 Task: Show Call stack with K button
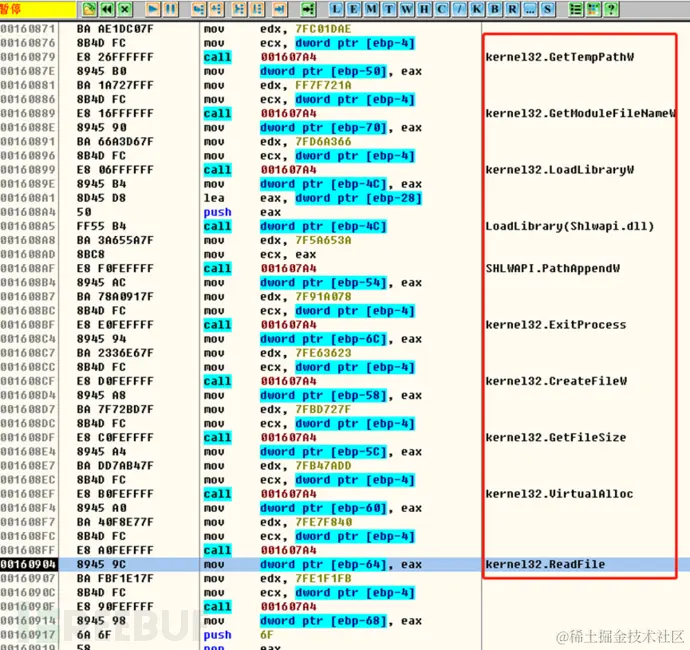click(477, 9)
